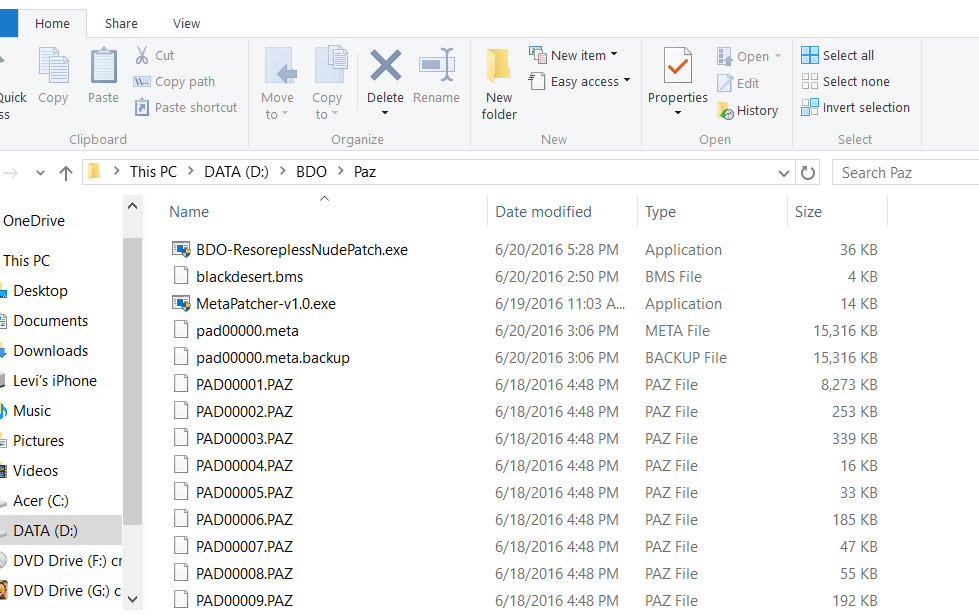Click the Paste clipboard icon
This screenshot has width=979, height=615.
[x=103, y=68]
